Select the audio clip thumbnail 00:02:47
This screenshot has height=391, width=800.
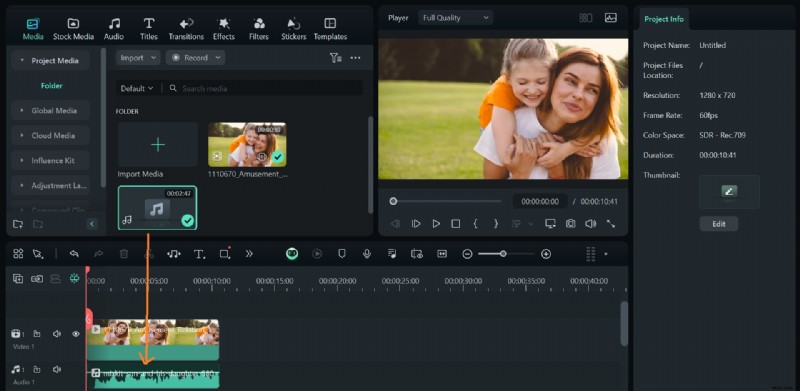click(x=157, y=208)
